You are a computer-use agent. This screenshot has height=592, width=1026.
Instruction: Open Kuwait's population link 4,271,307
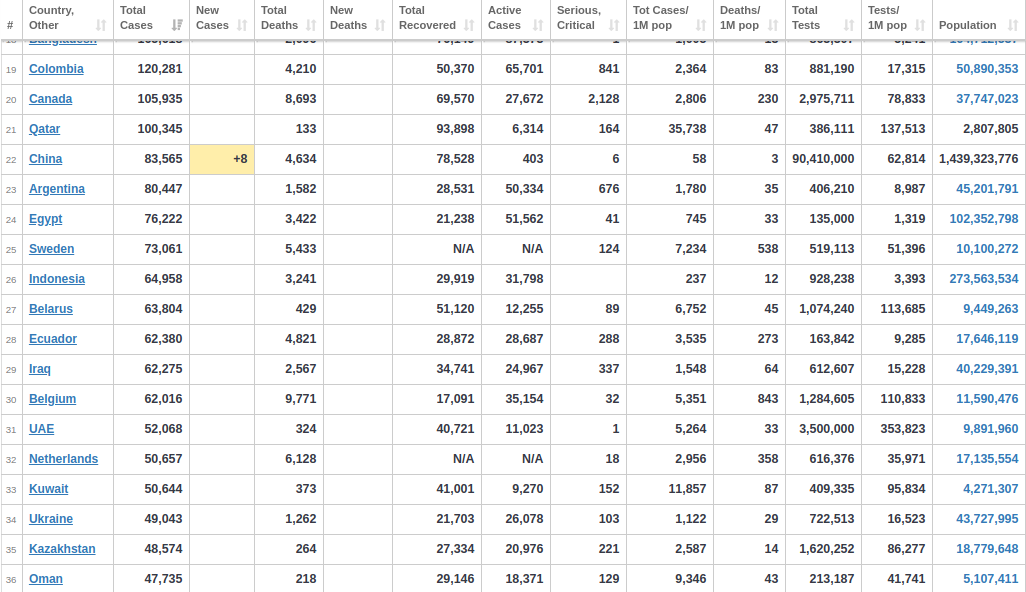[991, 489]
